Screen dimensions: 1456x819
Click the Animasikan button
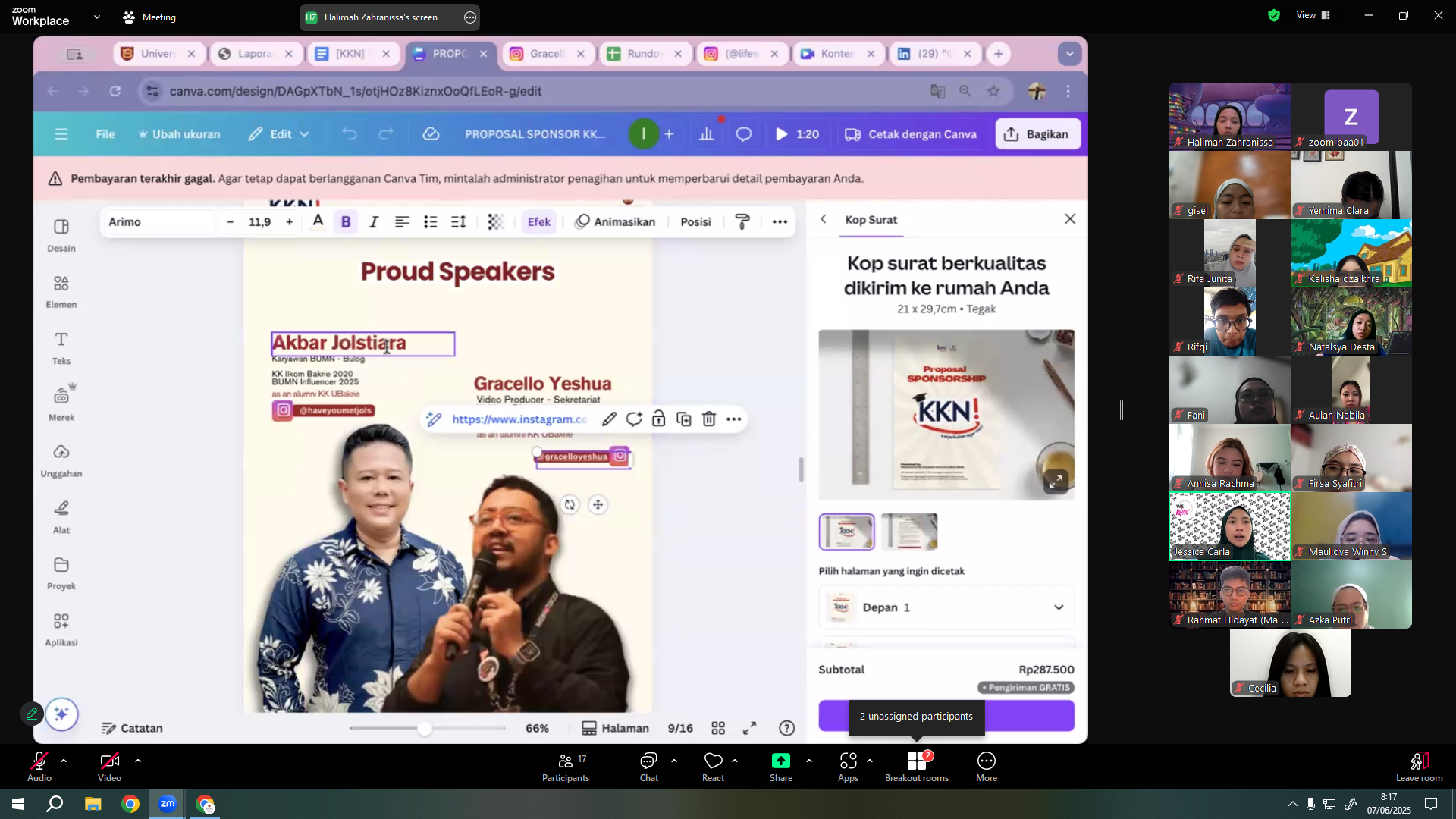point(616,221)
